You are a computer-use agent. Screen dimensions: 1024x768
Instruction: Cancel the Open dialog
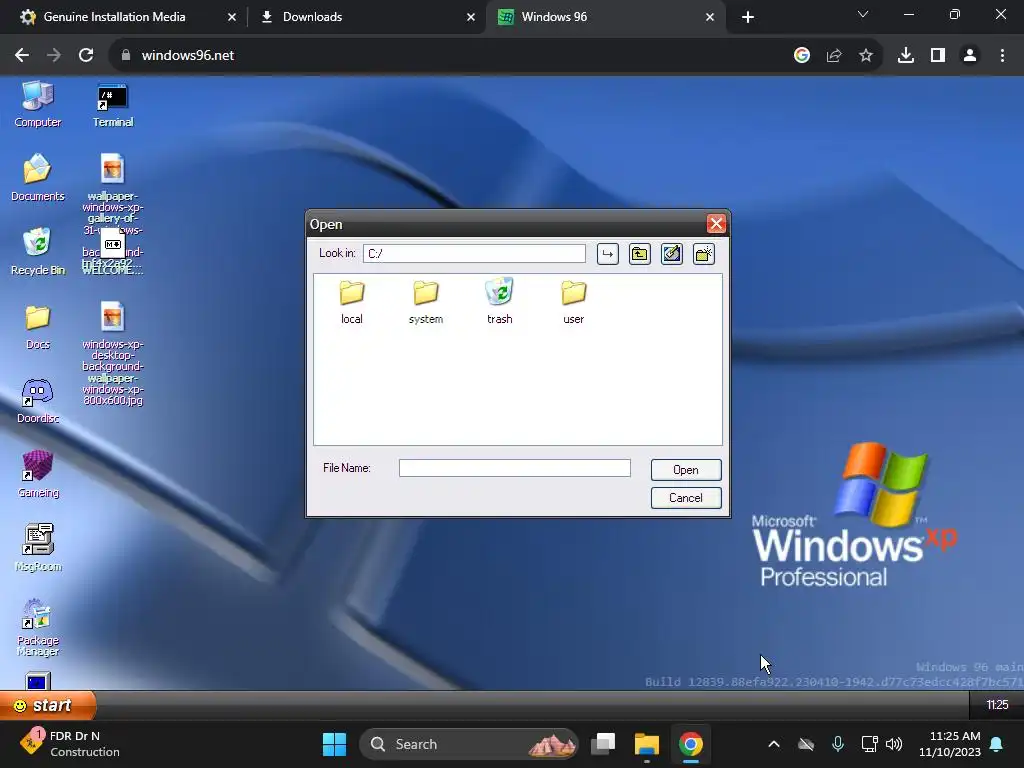tap(686, 498)
